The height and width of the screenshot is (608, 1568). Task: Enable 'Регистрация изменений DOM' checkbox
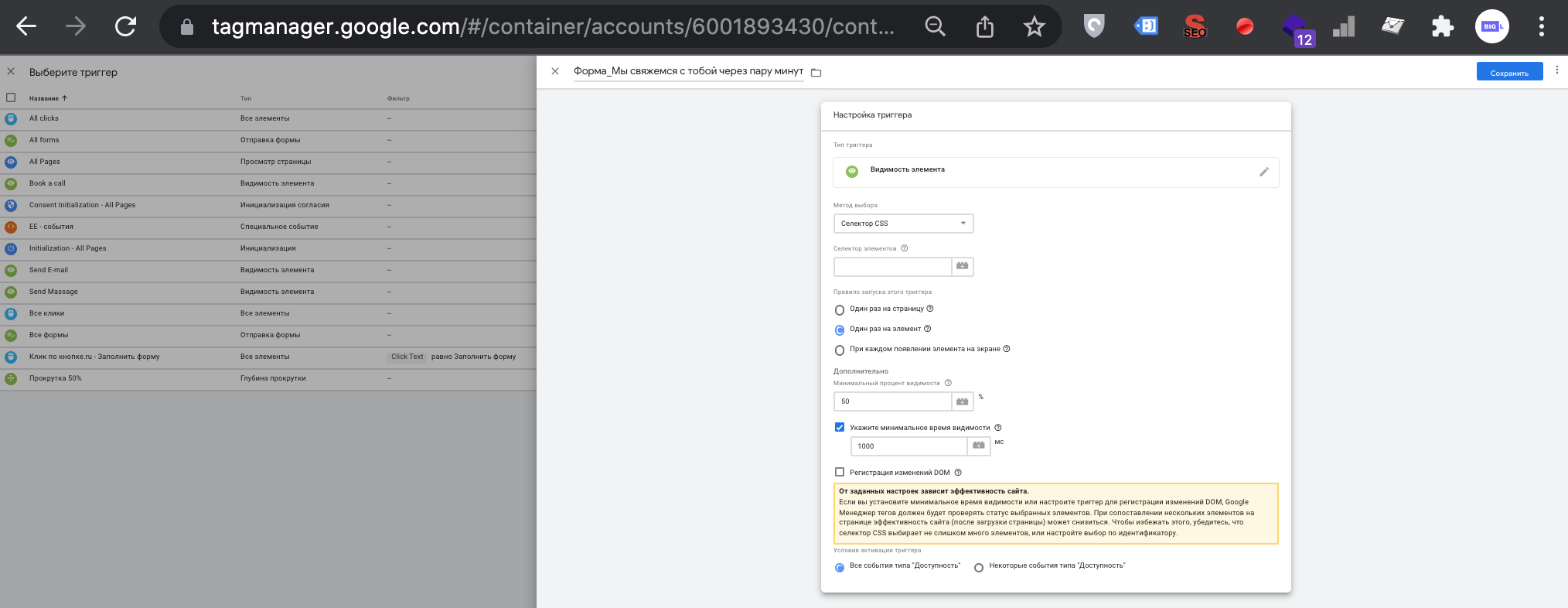[x=840, y=472]
